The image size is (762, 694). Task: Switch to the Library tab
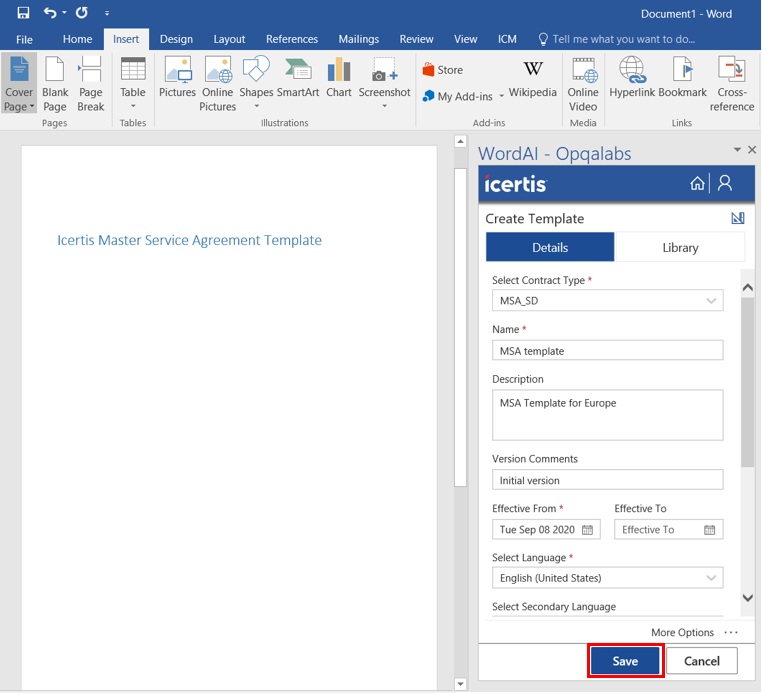680,248
